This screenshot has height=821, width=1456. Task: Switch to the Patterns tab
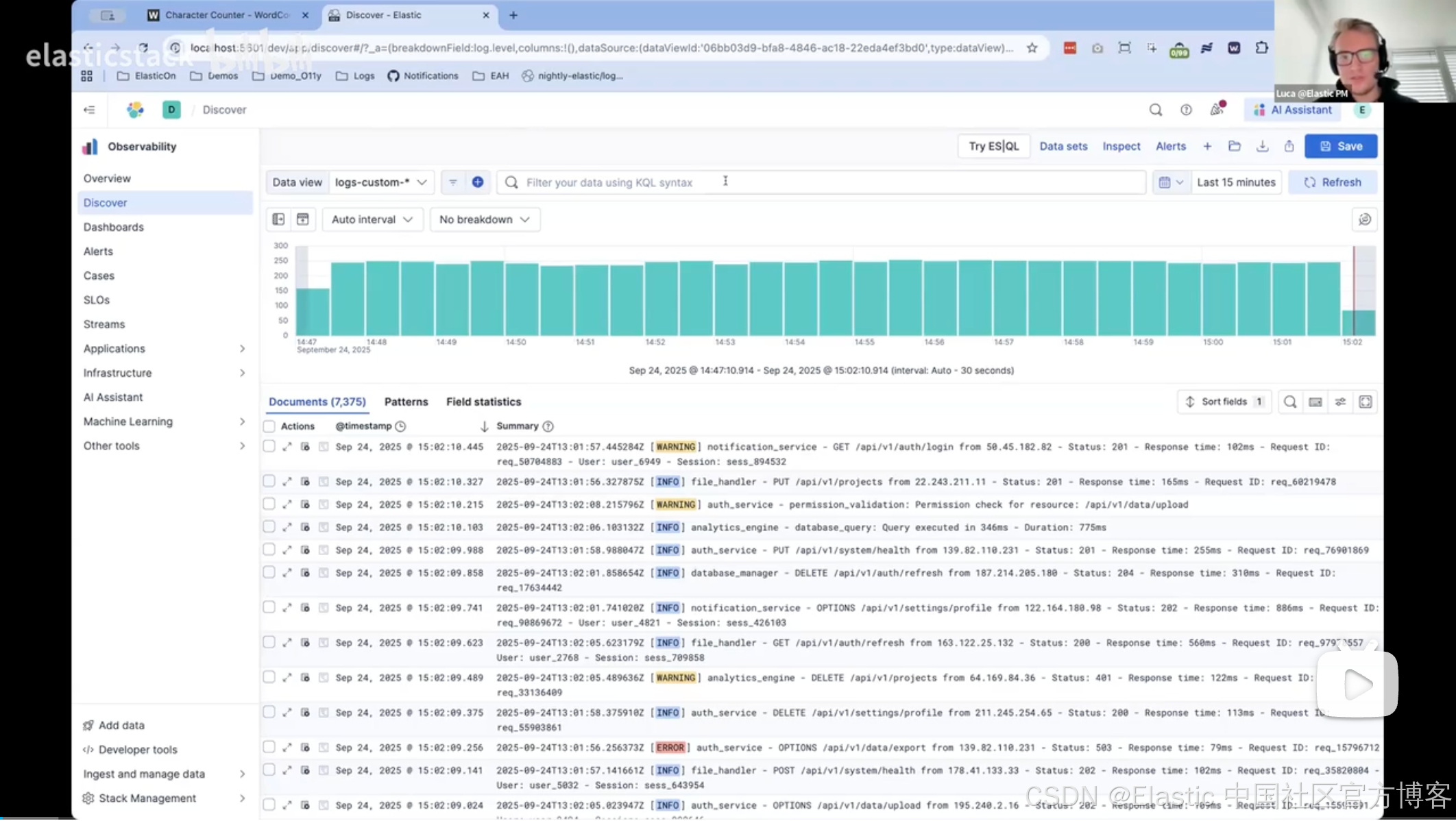pyautogui.click(x=406, y=402)
